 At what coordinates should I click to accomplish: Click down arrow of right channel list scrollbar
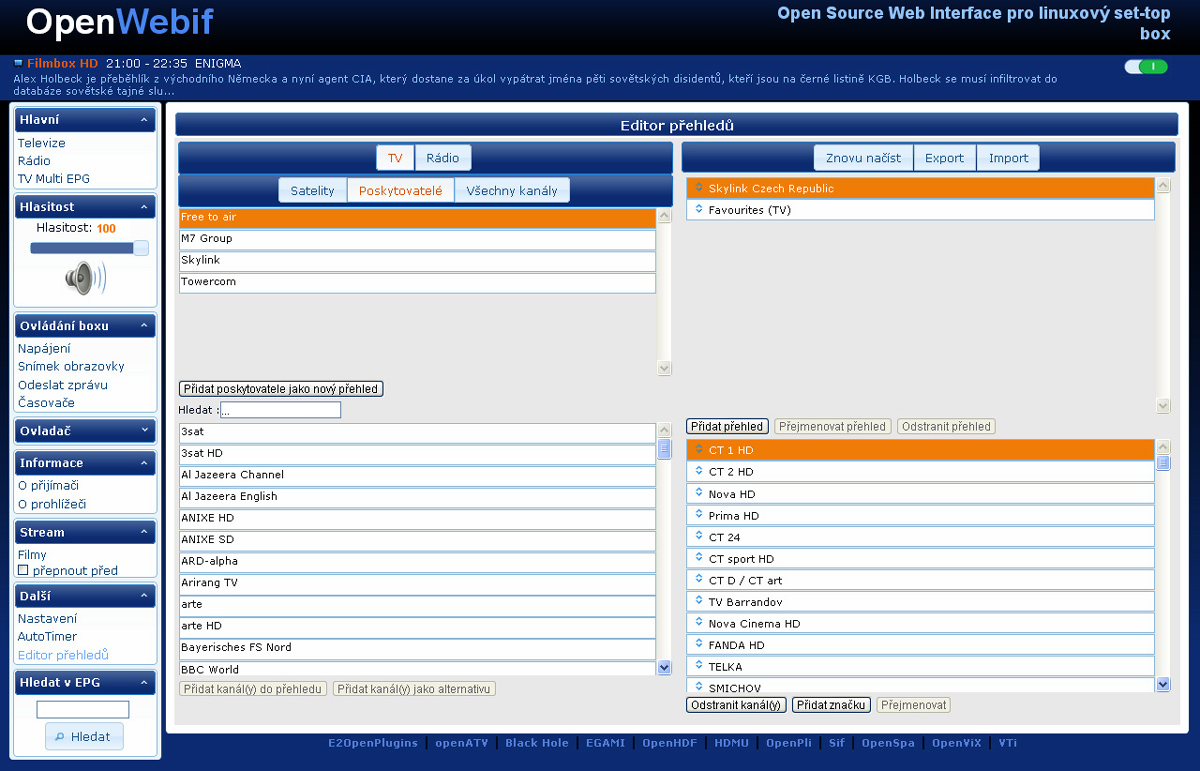click(x=1163, y=684)
